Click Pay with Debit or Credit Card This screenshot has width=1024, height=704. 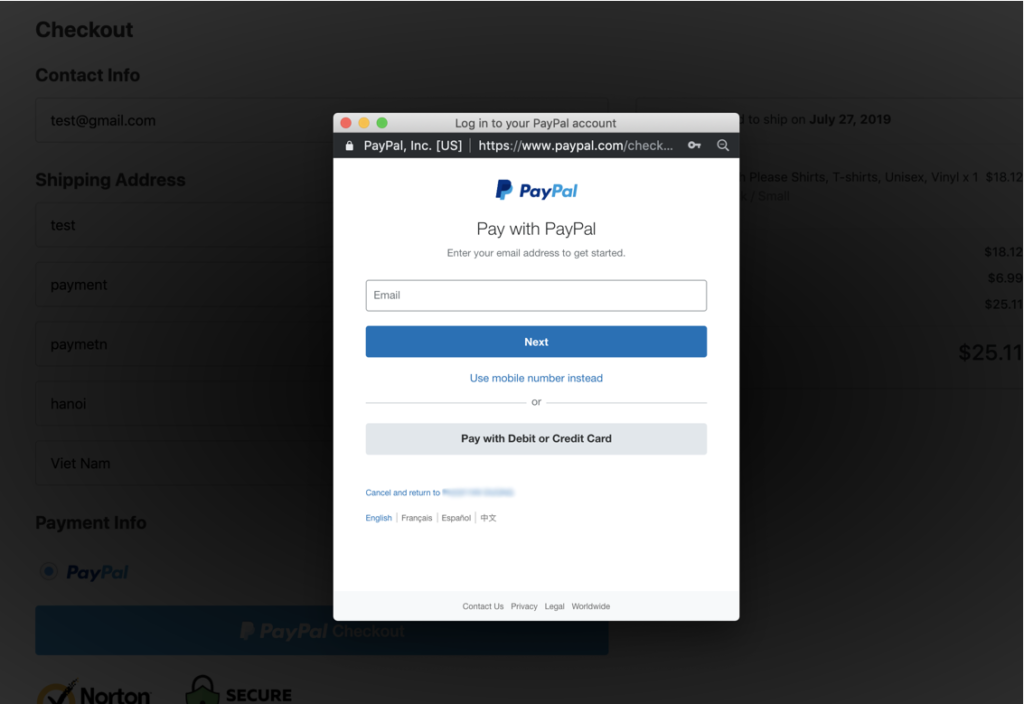[536, 439]
